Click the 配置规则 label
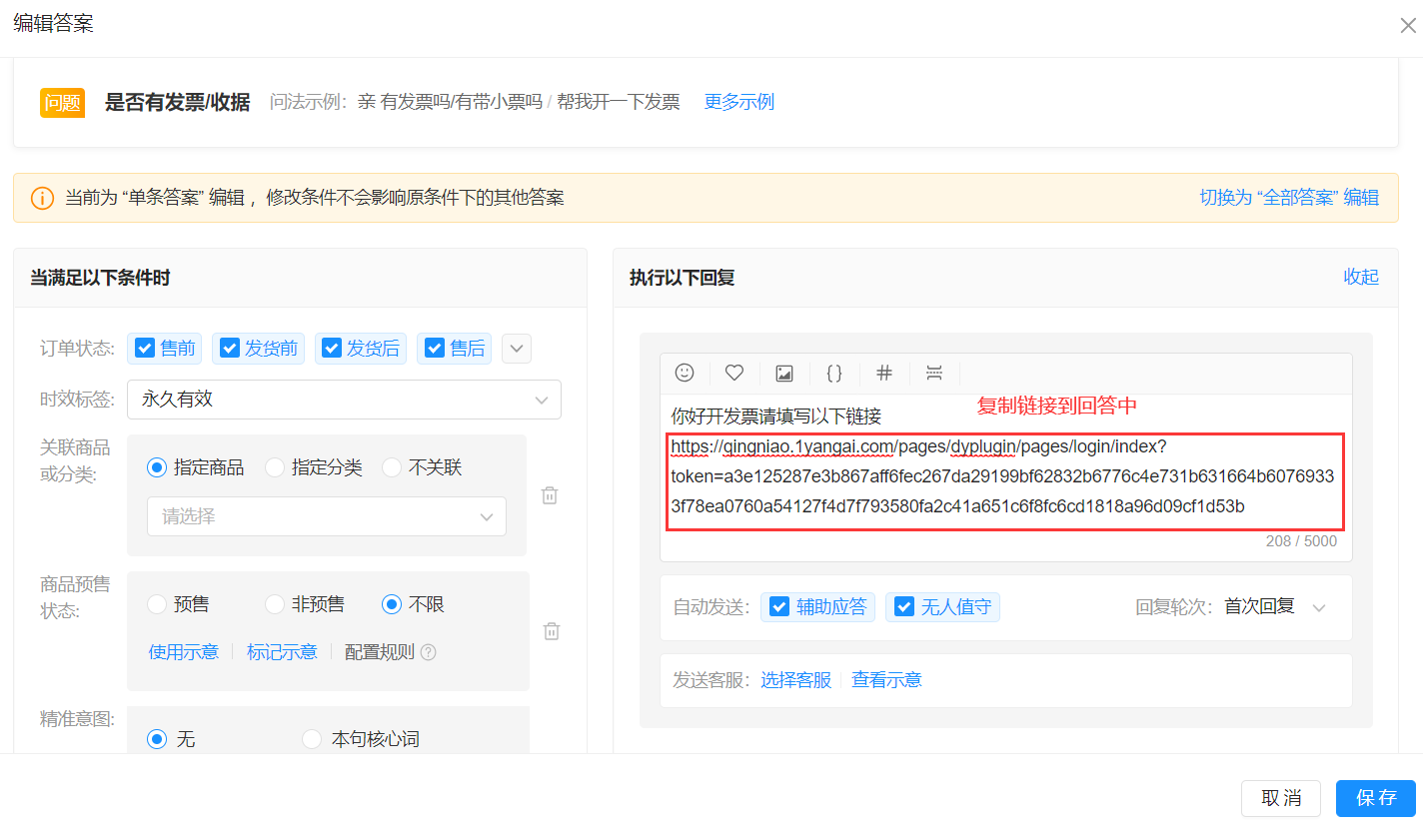The height and width of the screenshot is (840, 1423). tap(380, 652)
